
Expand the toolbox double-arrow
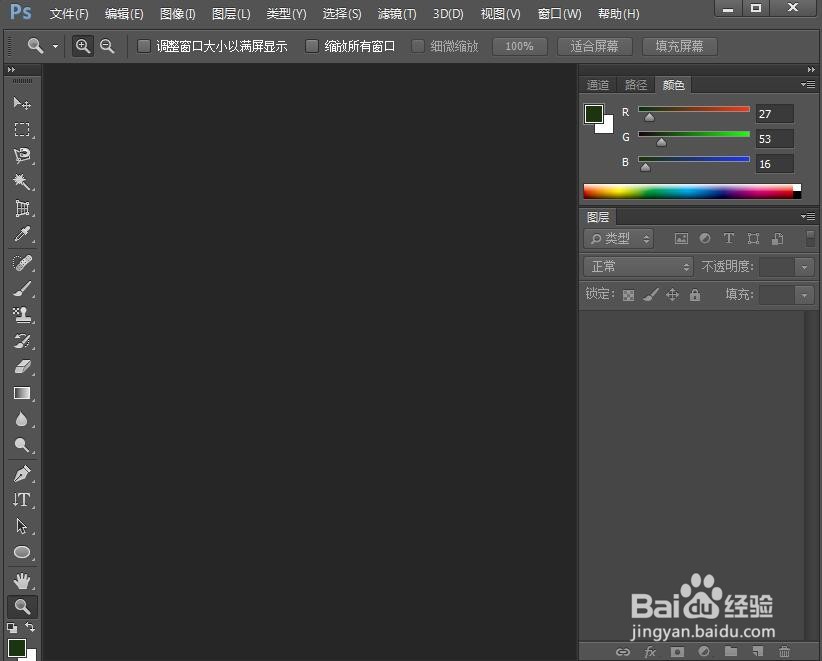tap(11, 69)
